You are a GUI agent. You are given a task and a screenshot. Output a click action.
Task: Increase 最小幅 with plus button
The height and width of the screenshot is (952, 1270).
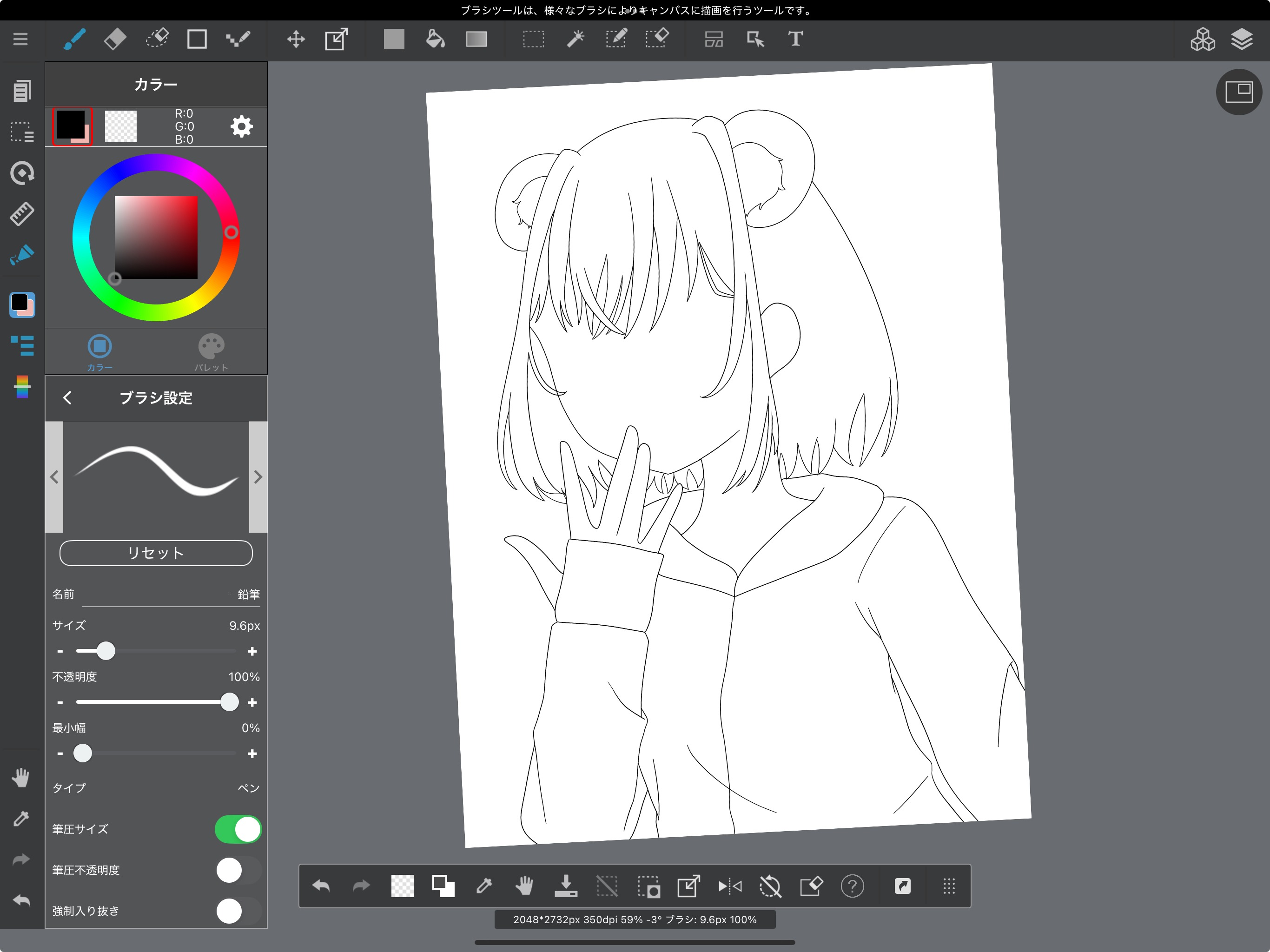(252, 754)
